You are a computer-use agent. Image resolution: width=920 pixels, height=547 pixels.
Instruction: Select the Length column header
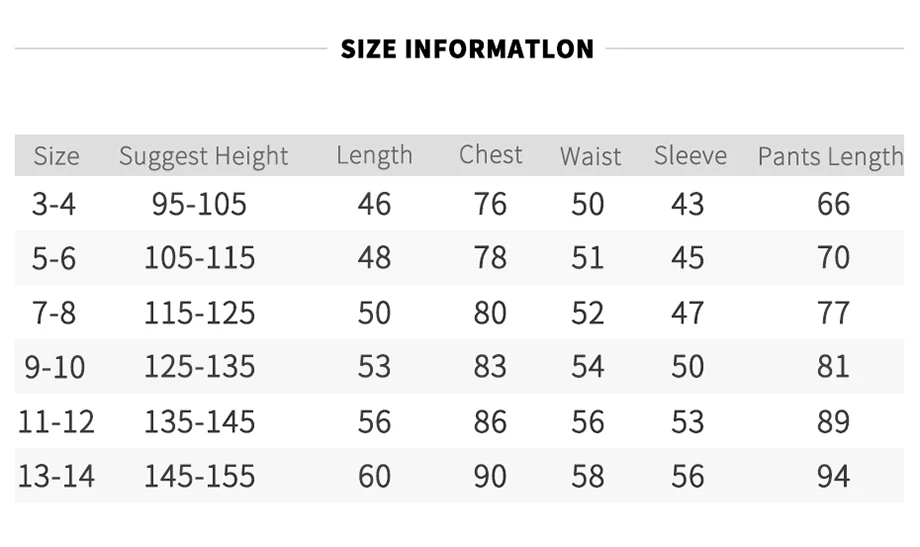(374, 156)
